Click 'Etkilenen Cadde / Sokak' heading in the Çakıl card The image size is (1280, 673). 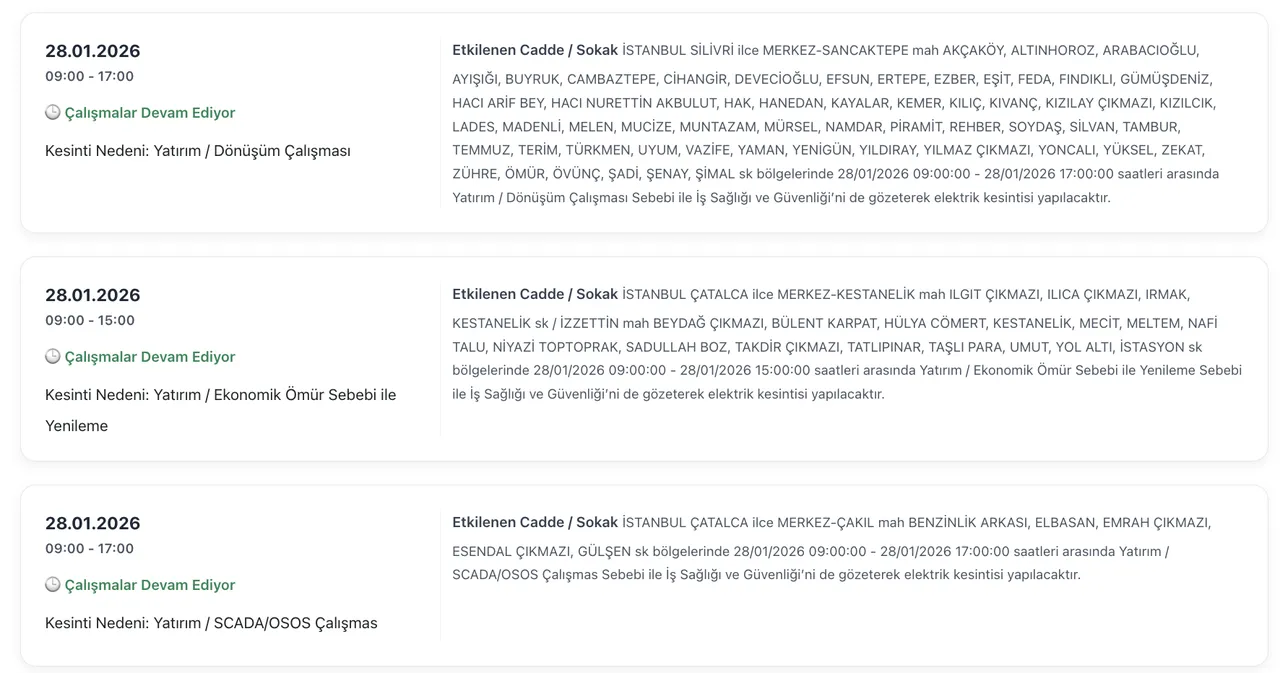535,522
